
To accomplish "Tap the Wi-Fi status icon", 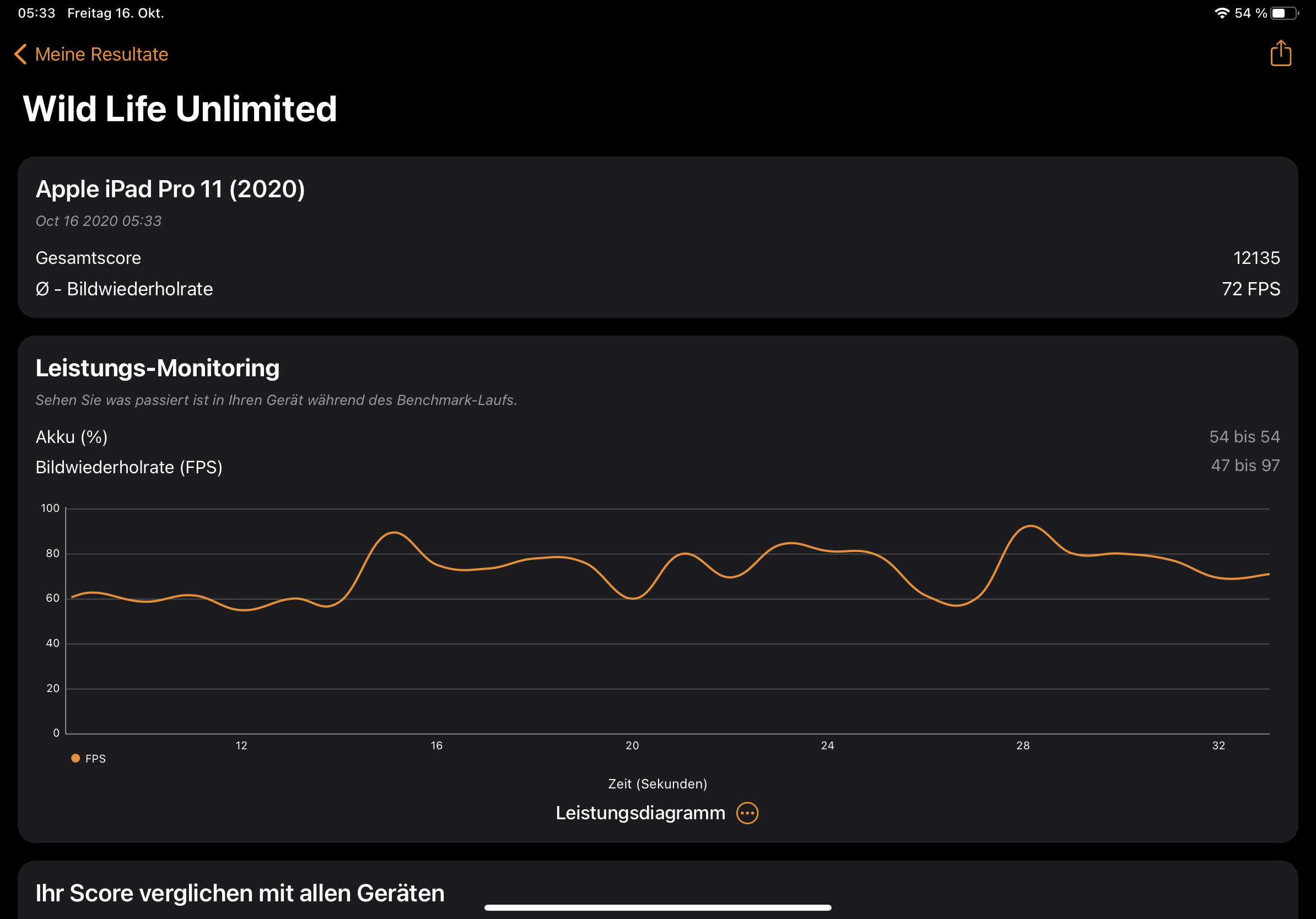I will click(1221, 13).
